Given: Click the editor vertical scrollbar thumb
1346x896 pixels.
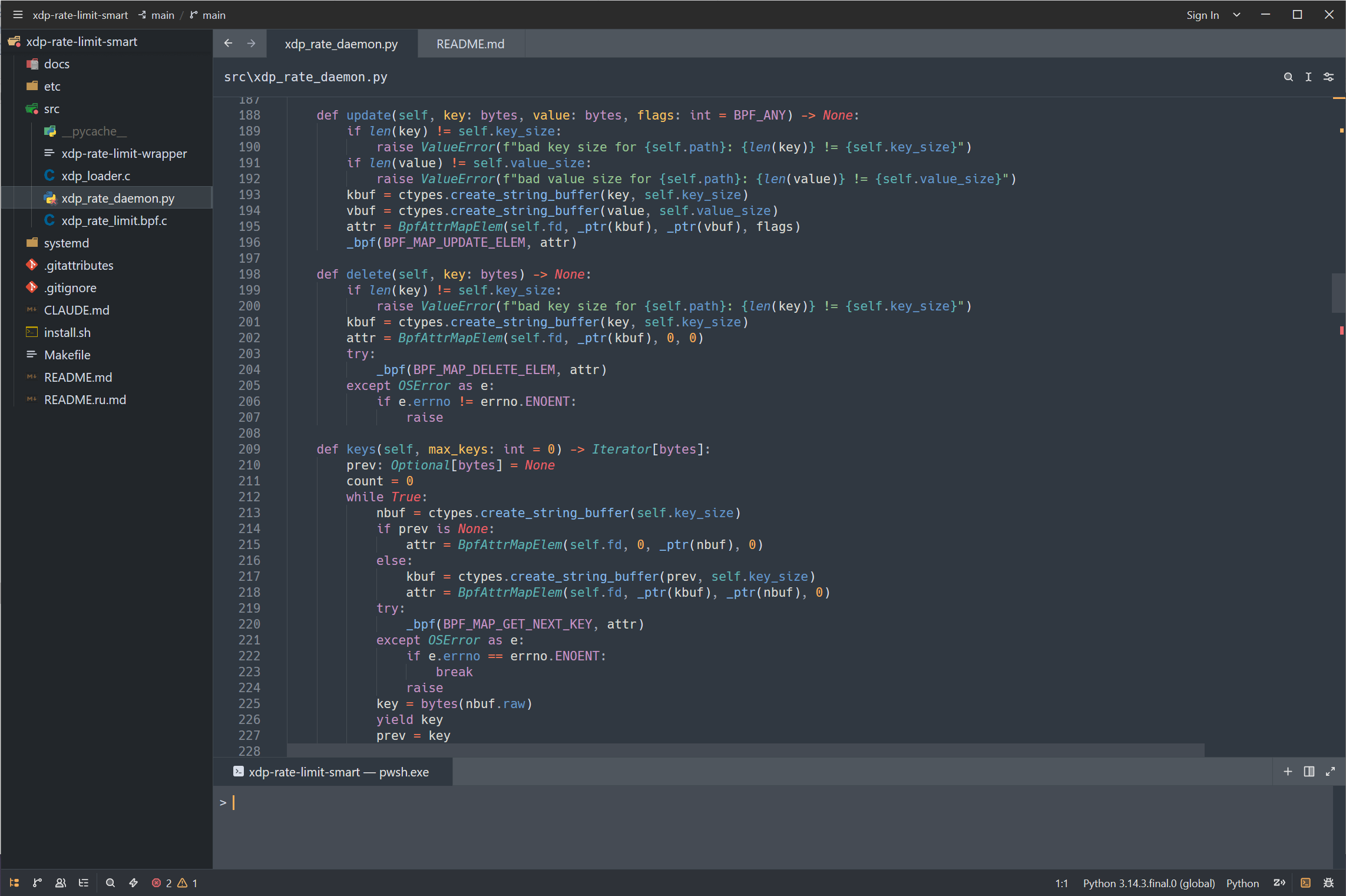Looking at the screenshot, I should (x=1338, y=293).
